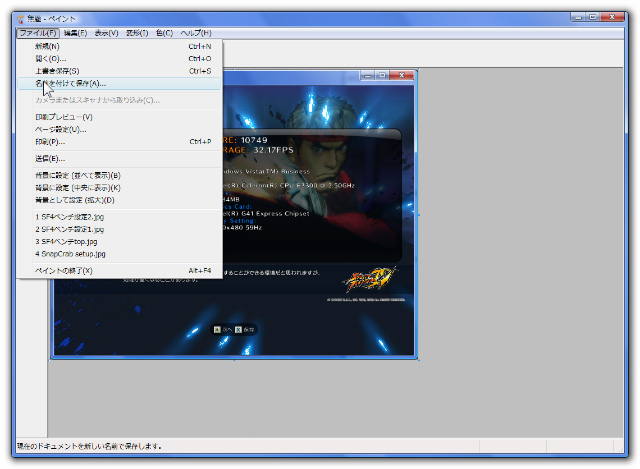
Task: Open recent file 2 SF4ベンチ設定1.jpg
Action: [x=119, y=229]
